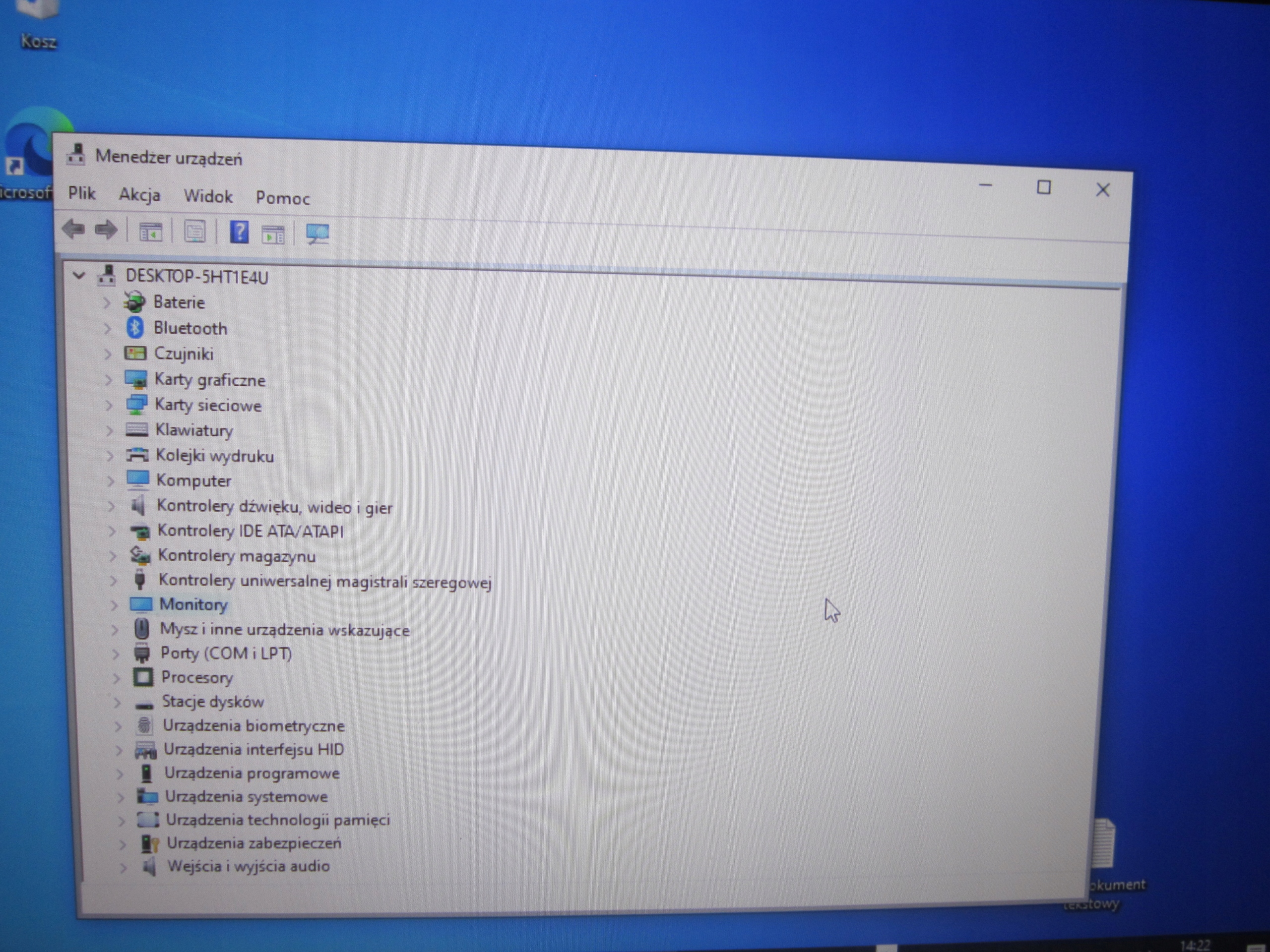Expand Wejścia i wyjścia audio category
1270x952 pixels.
pos(123,867)
